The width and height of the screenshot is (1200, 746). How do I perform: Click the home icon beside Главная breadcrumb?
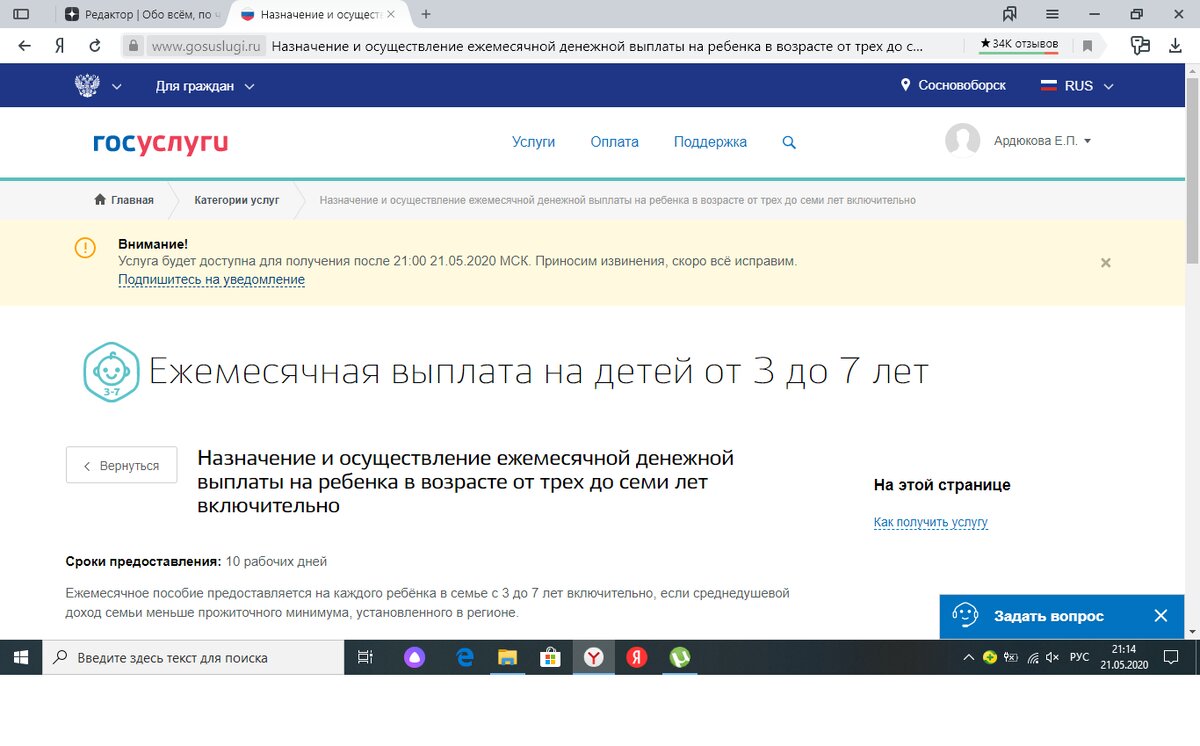tap(100, 200)
